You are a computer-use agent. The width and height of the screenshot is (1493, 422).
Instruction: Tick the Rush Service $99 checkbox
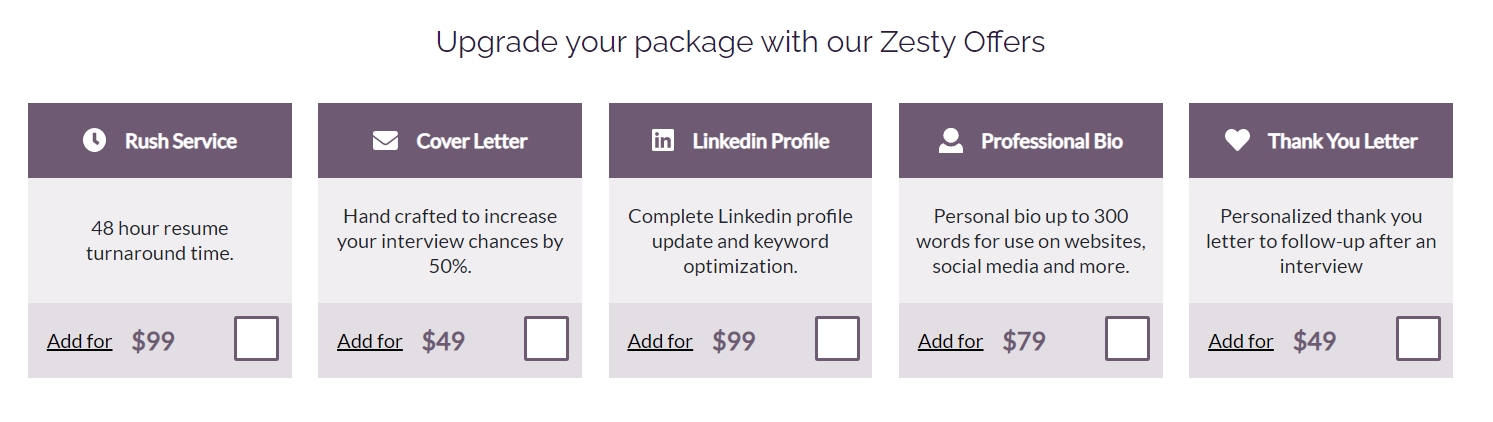257,339
